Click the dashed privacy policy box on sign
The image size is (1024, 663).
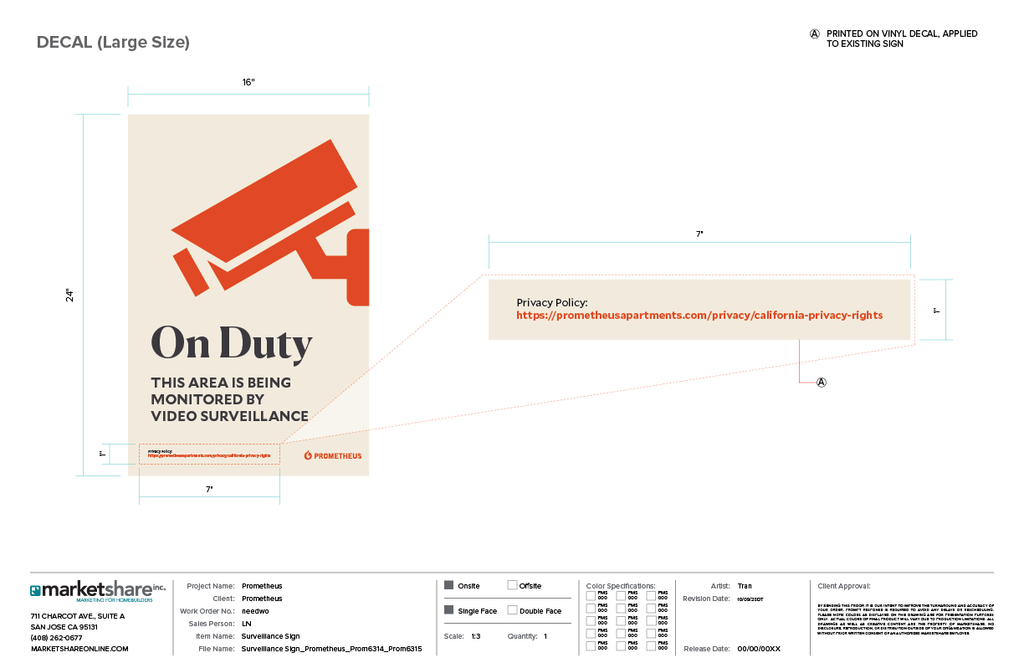click(x=209, y=454)
